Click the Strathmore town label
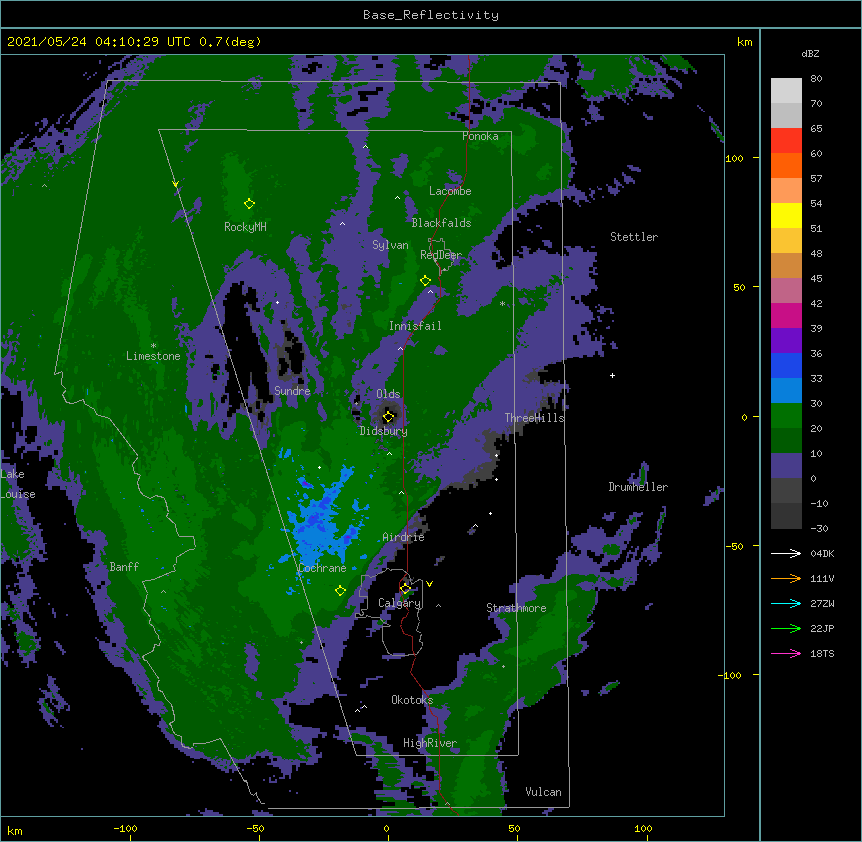The width and height of the screenshot is (862, 842). pos(516,608)
